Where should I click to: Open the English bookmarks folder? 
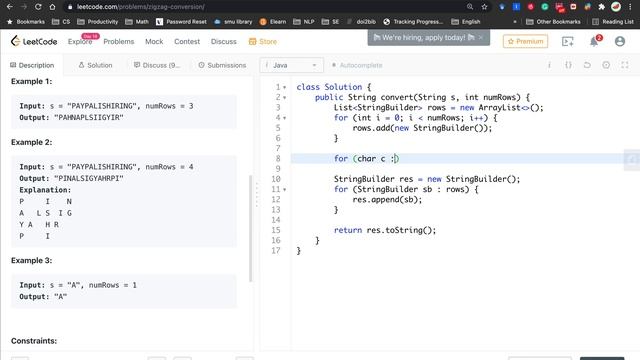coord(466,22)
